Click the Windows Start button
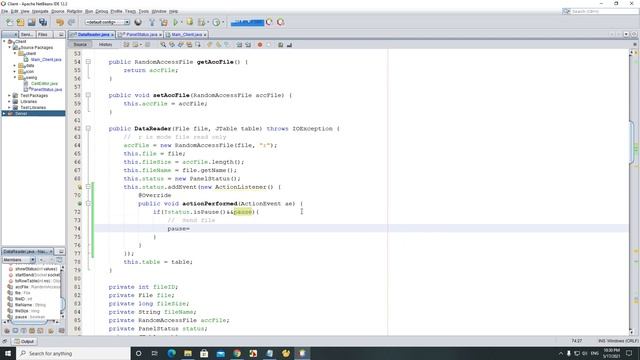Viewport: 640px width, 360px height. [8, 353]
